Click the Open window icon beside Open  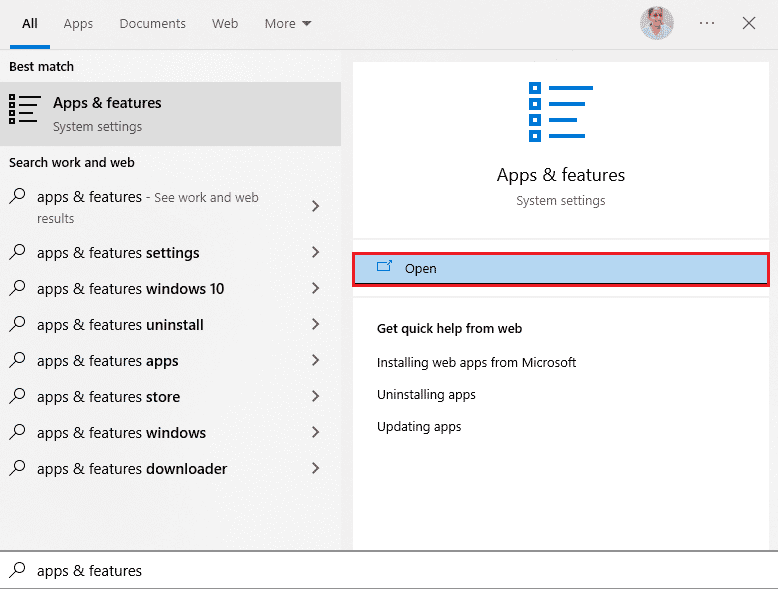(x=385, y=267)
